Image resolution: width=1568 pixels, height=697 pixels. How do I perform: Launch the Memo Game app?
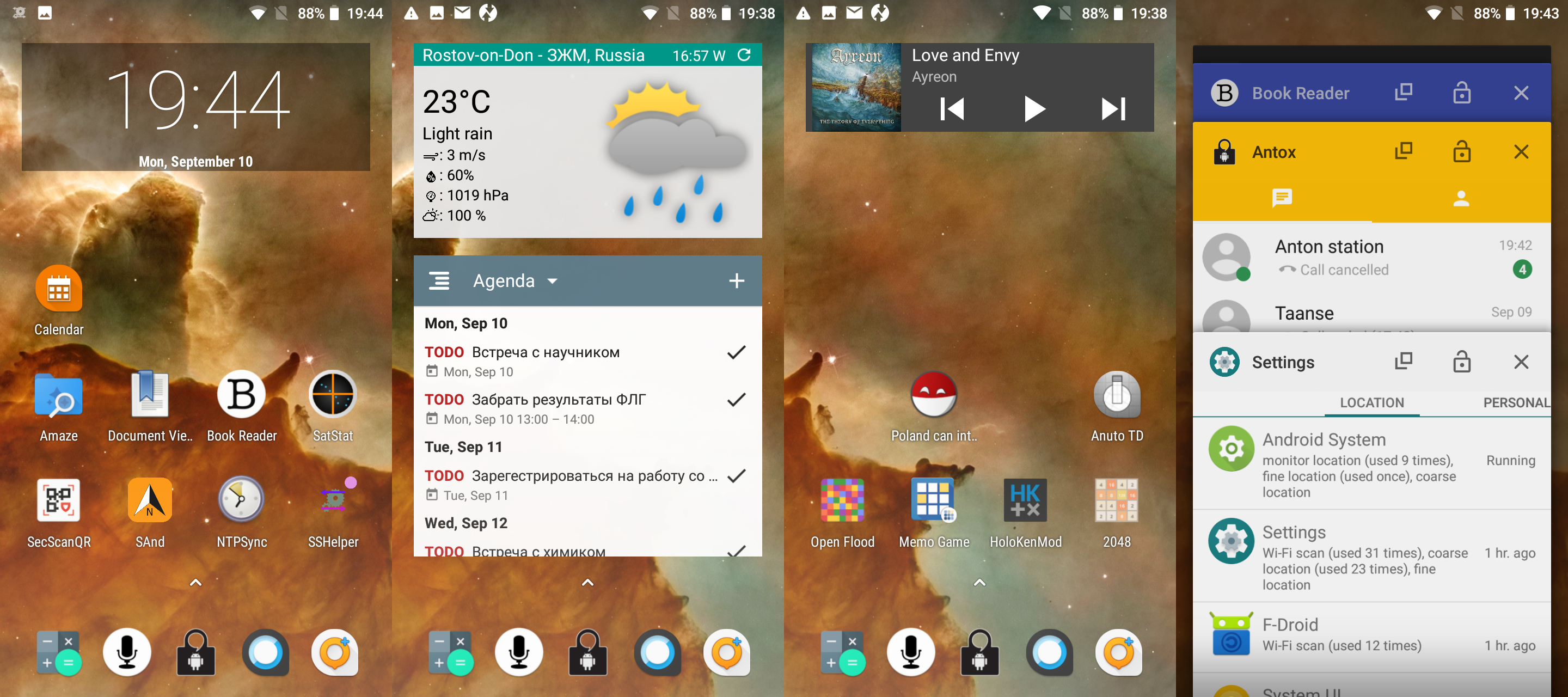934,505
